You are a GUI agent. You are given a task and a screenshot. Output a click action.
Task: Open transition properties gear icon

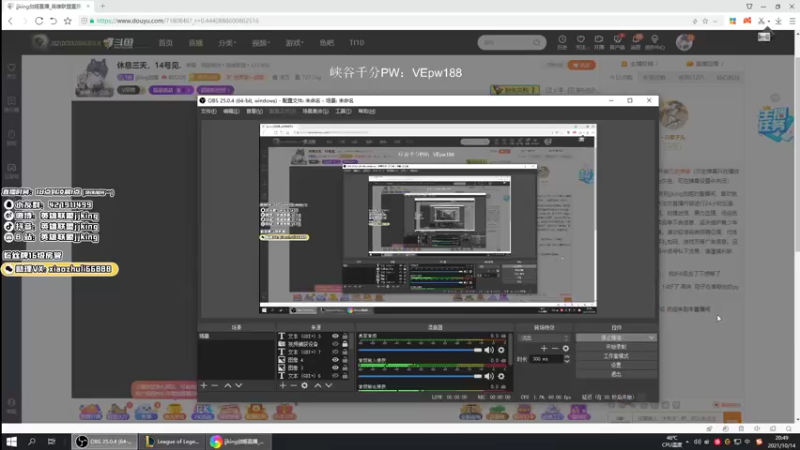pyautogui.click(x=565, y=348)
